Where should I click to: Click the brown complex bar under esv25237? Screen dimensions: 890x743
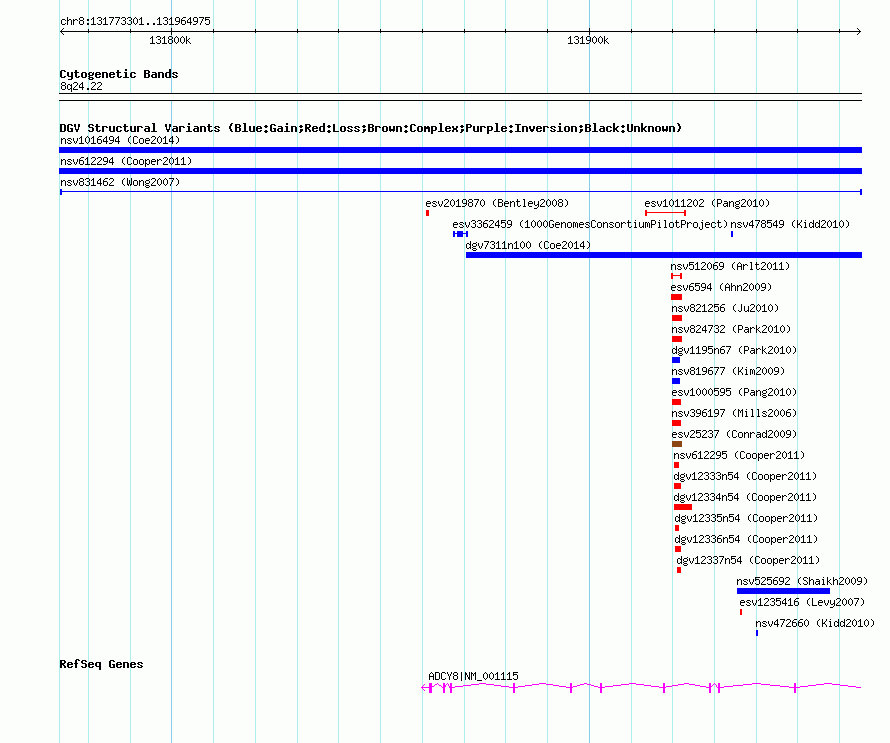[677, 444]
